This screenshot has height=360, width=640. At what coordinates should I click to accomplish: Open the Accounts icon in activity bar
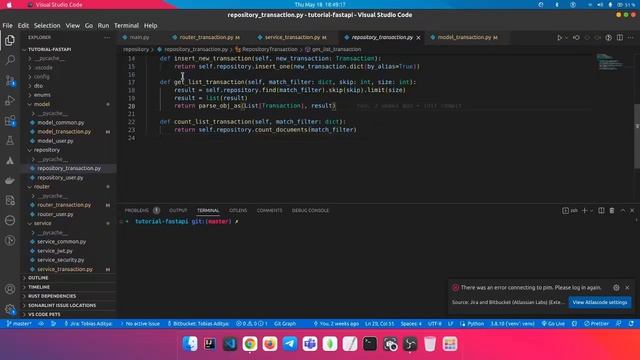click(x=10, y=289)
